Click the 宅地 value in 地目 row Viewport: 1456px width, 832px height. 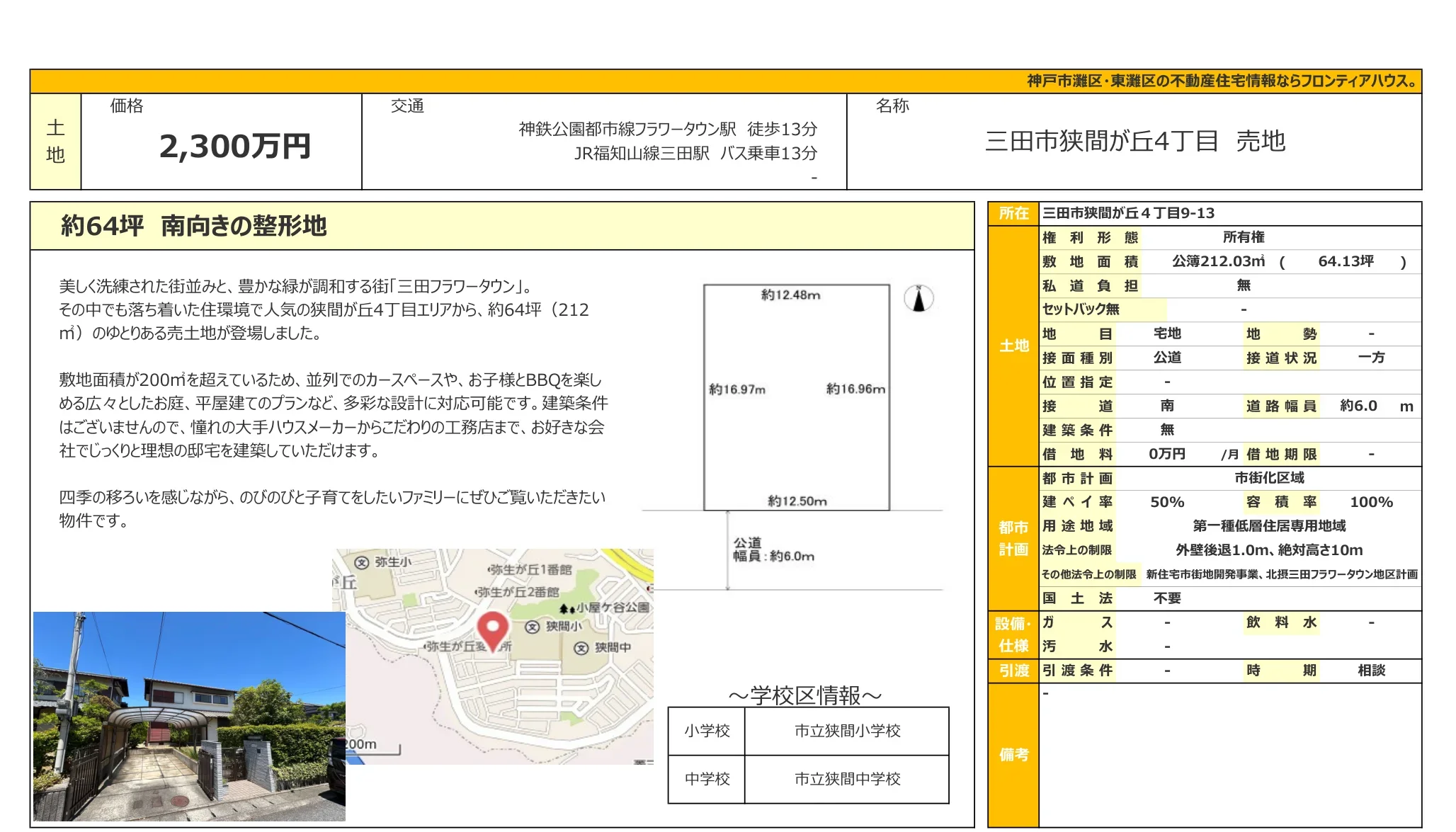[x=1167, y=334]
